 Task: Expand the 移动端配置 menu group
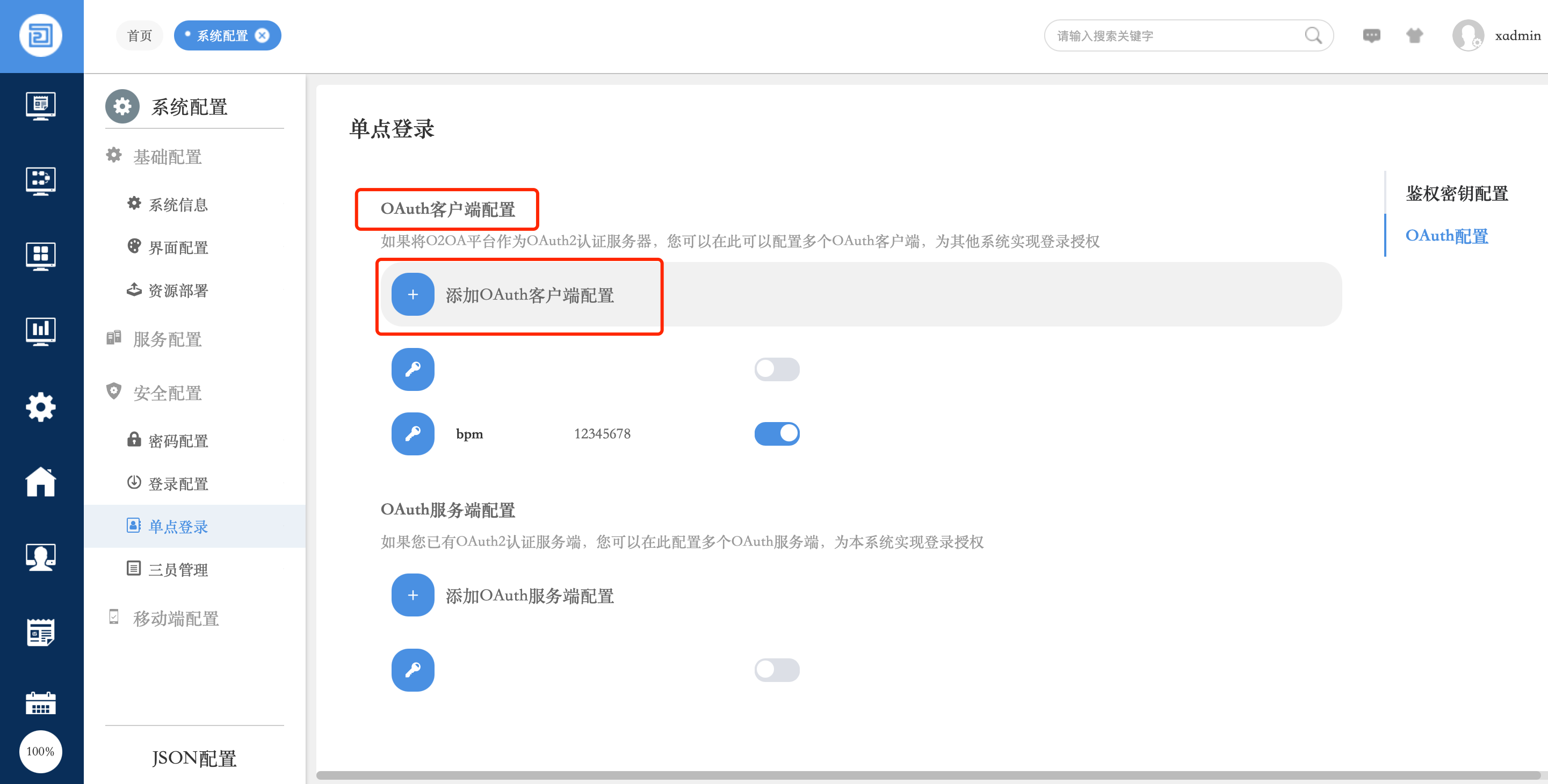[176, 618]
